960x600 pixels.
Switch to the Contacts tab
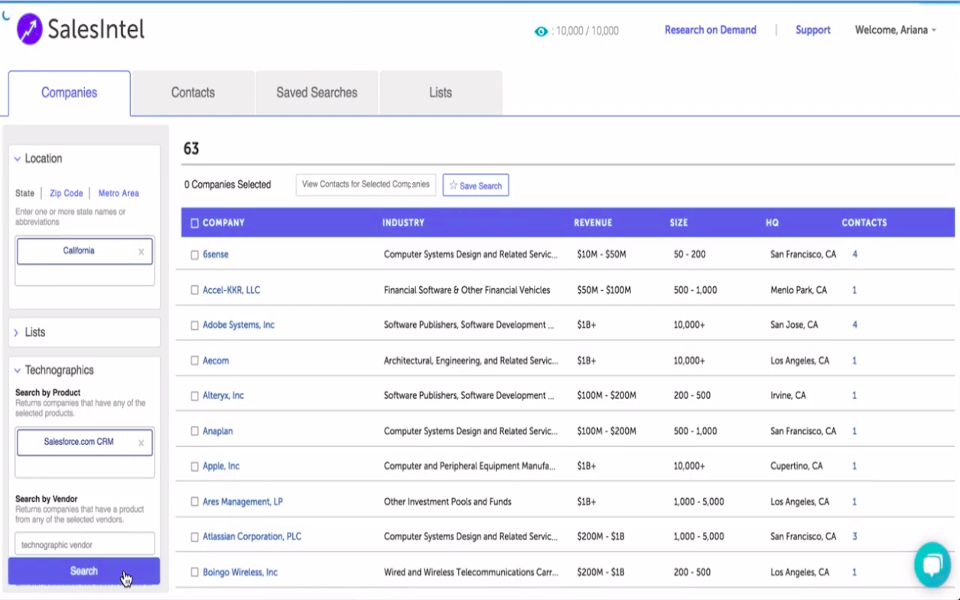[193, 92]
